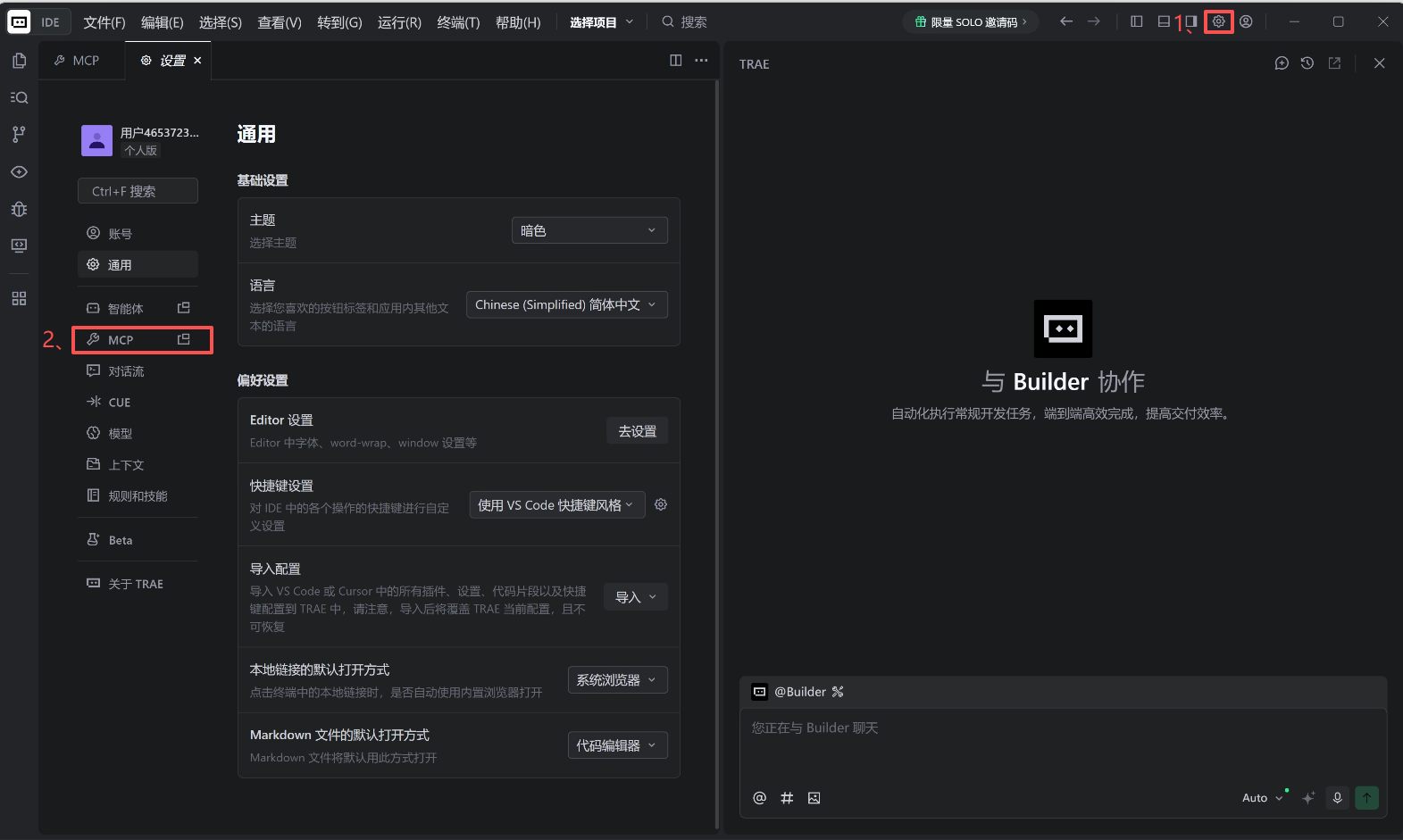Select 账号 in settings sidebar
1403x840 pixels.
point(138,233)
